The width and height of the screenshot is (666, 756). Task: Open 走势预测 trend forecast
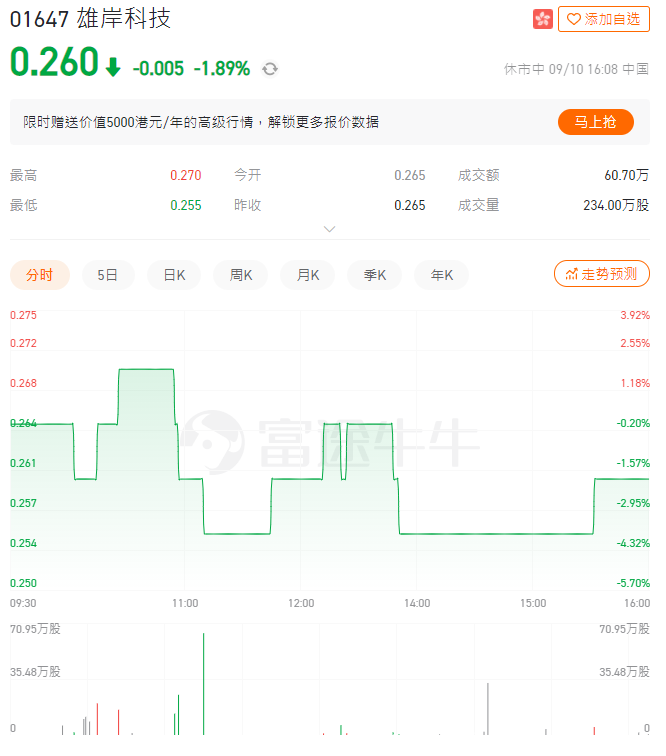point(601,274)
